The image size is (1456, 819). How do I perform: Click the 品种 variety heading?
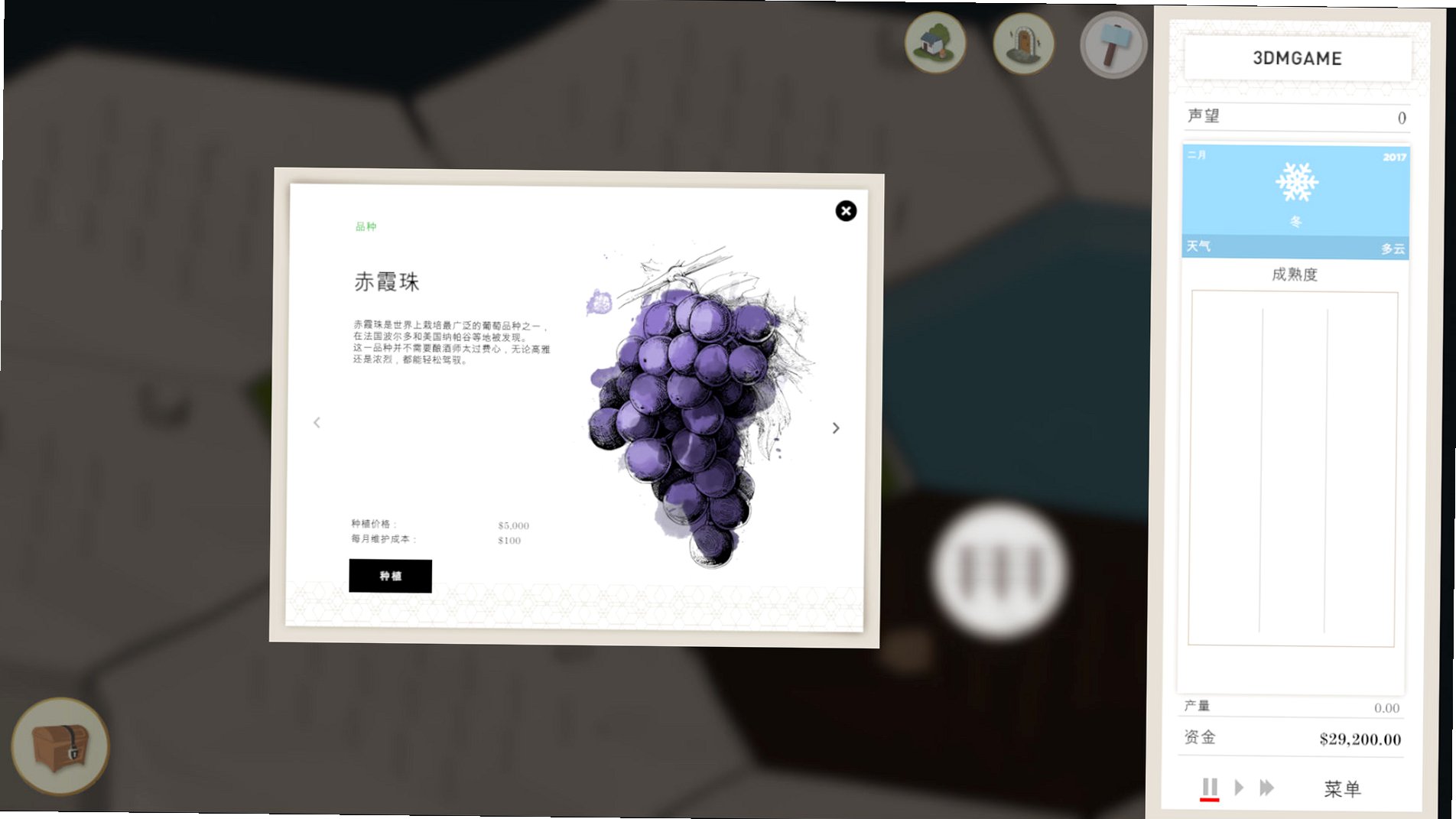tap(366, 226)
